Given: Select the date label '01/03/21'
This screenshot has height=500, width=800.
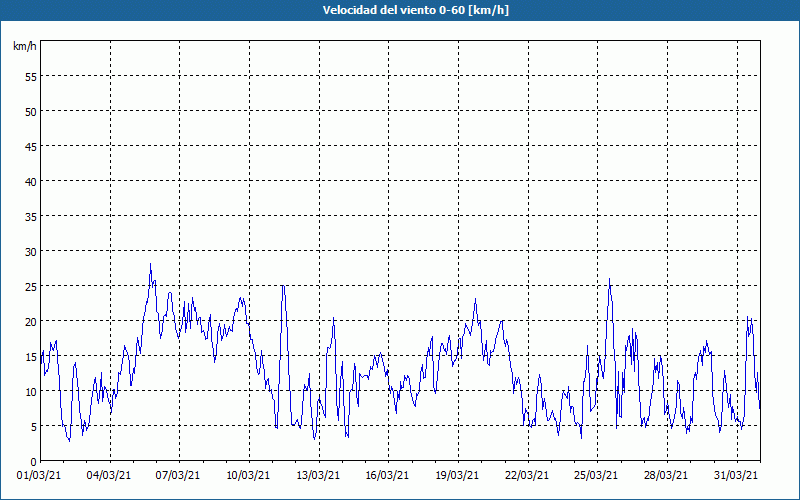Looking at the screenshot, I should pyautogui.click(x=39, y=475).
